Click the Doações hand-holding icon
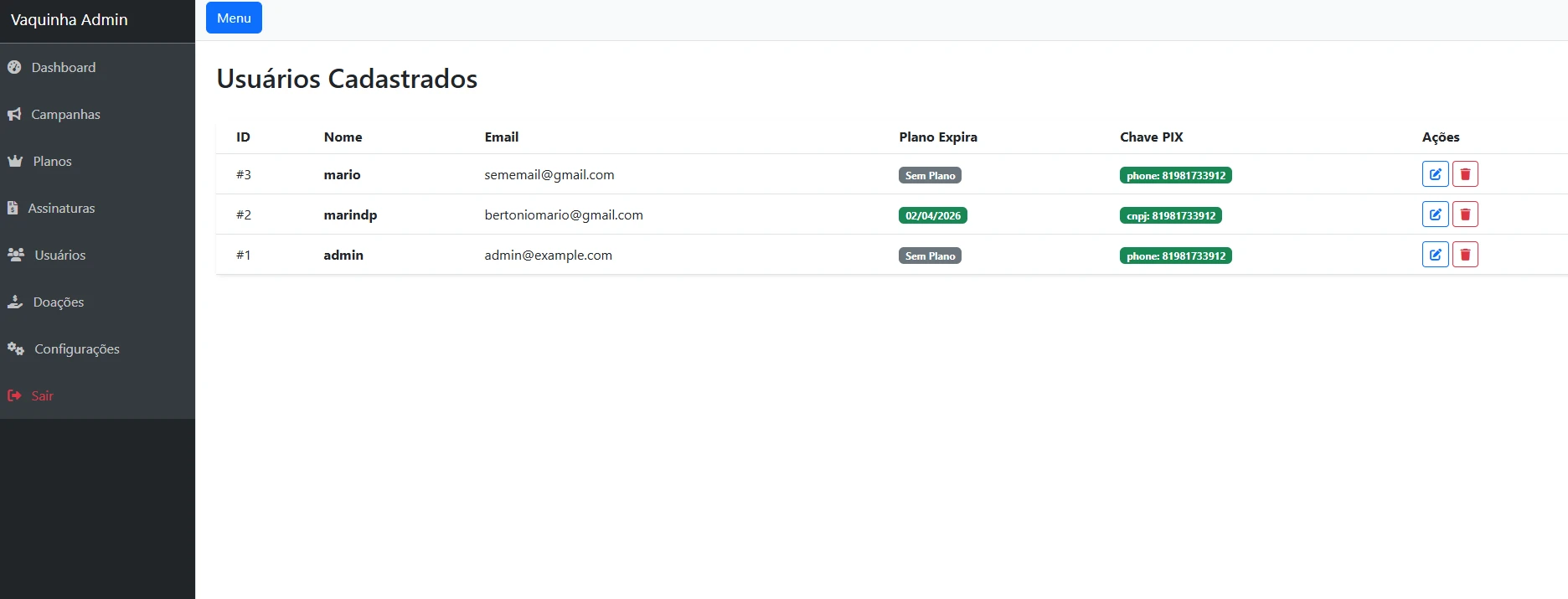Screen dimensions: 1568x599 click(x=15, y=302)
